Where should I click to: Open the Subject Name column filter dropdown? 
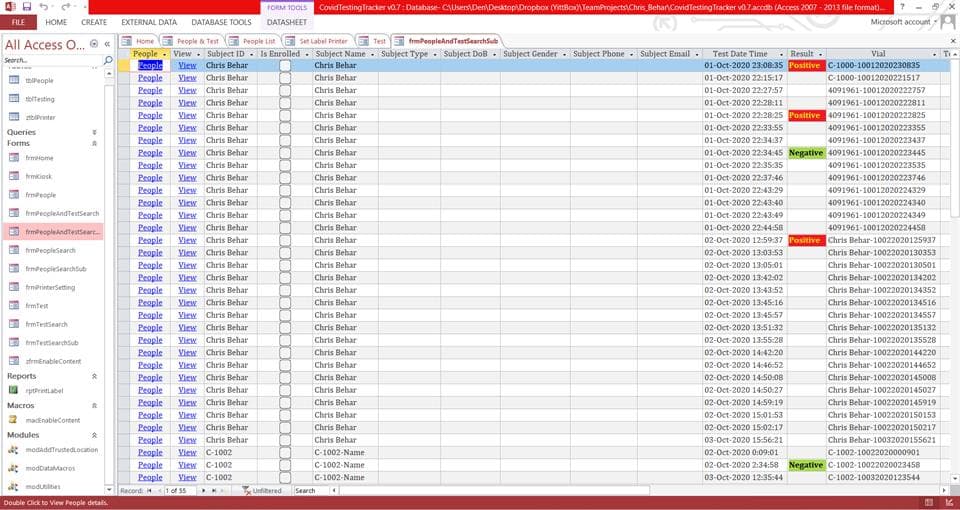(372, 54)
